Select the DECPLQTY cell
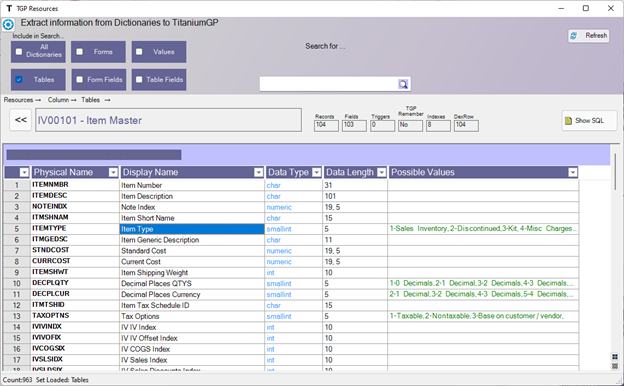 coord(74,283)
